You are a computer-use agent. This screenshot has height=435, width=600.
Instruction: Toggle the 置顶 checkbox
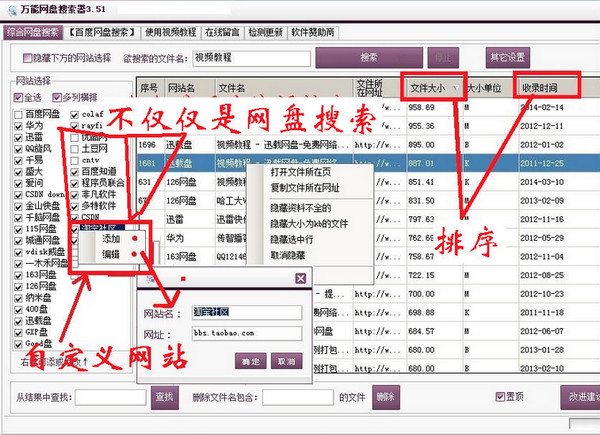pyautogui.click(x=500, y=397)
